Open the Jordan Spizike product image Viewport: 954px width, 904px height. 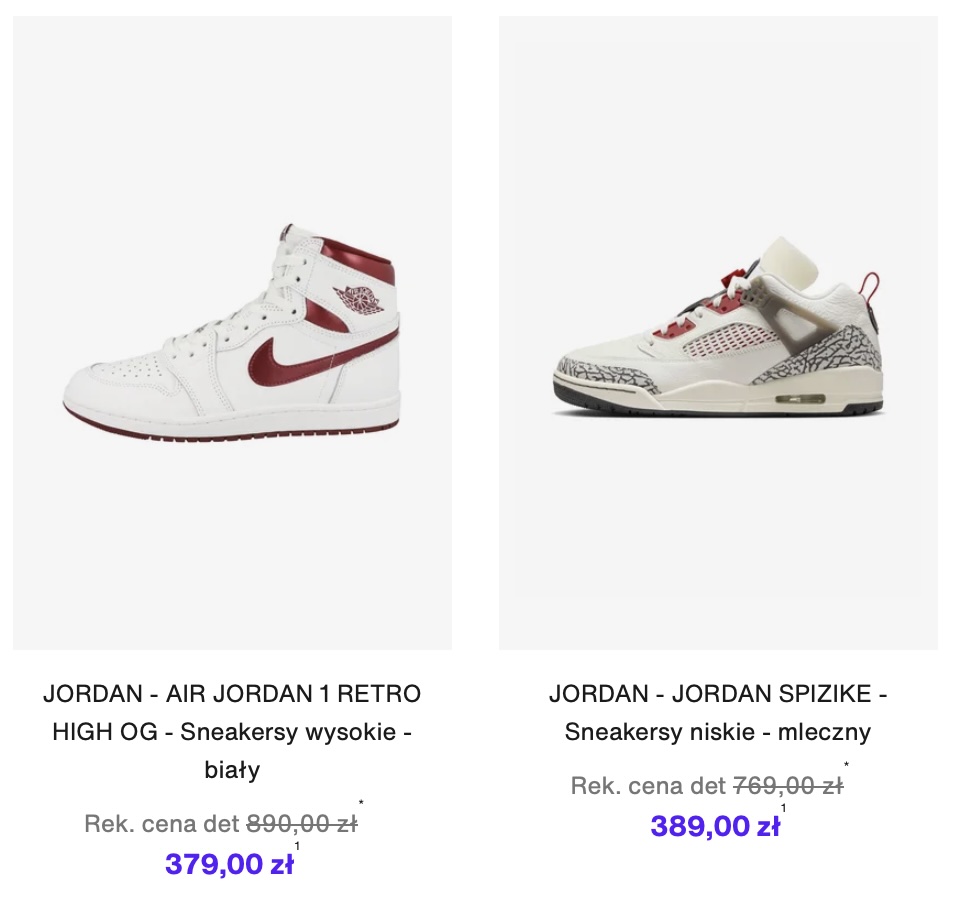[x=718, y=340]
